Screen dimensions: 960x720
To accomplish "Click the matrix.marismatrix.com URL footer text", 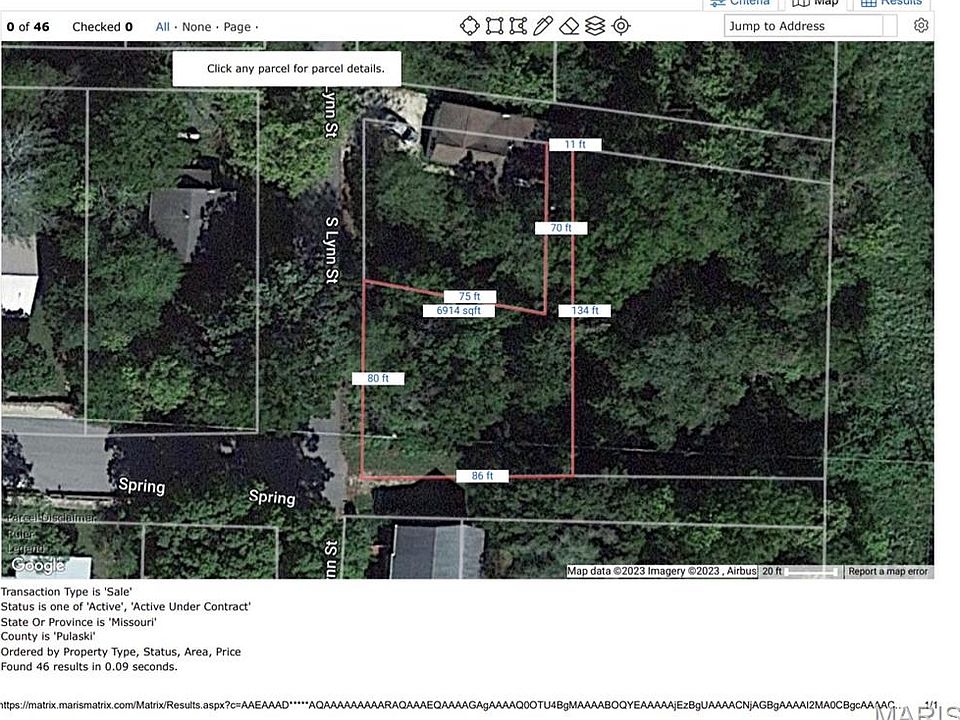I will coord(450,705).
